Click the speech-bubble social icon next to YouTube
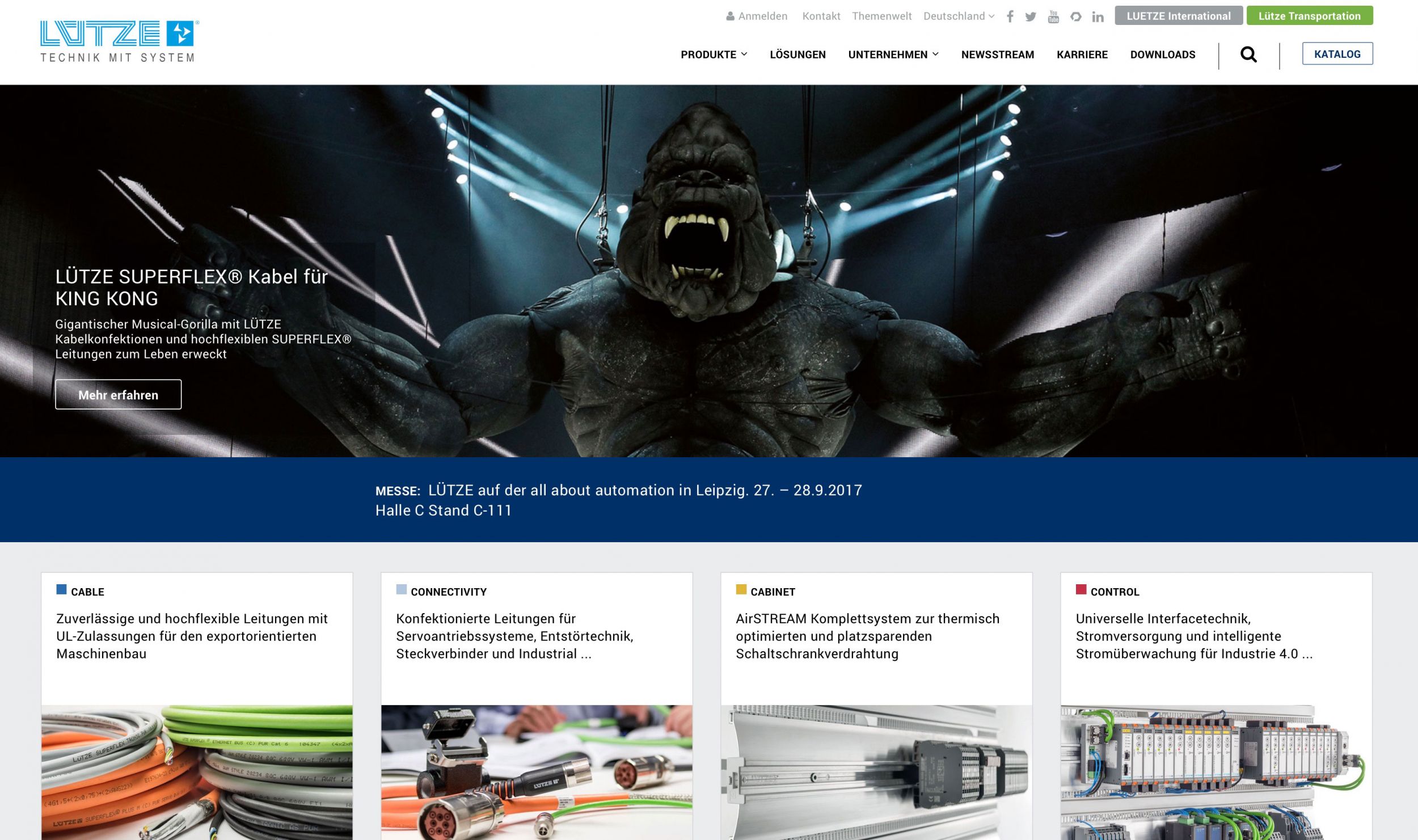 click(1075, 16)
